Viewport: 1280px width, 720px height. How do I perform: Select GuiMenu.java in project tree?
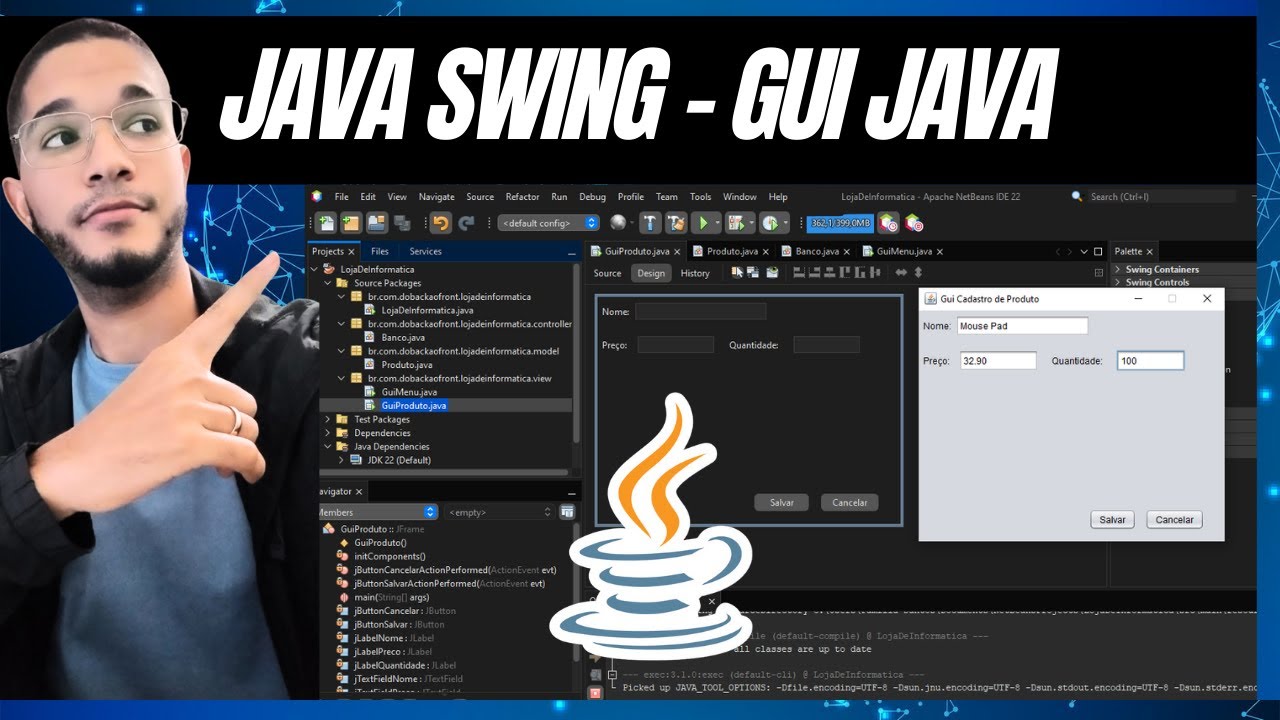point(409,392)
